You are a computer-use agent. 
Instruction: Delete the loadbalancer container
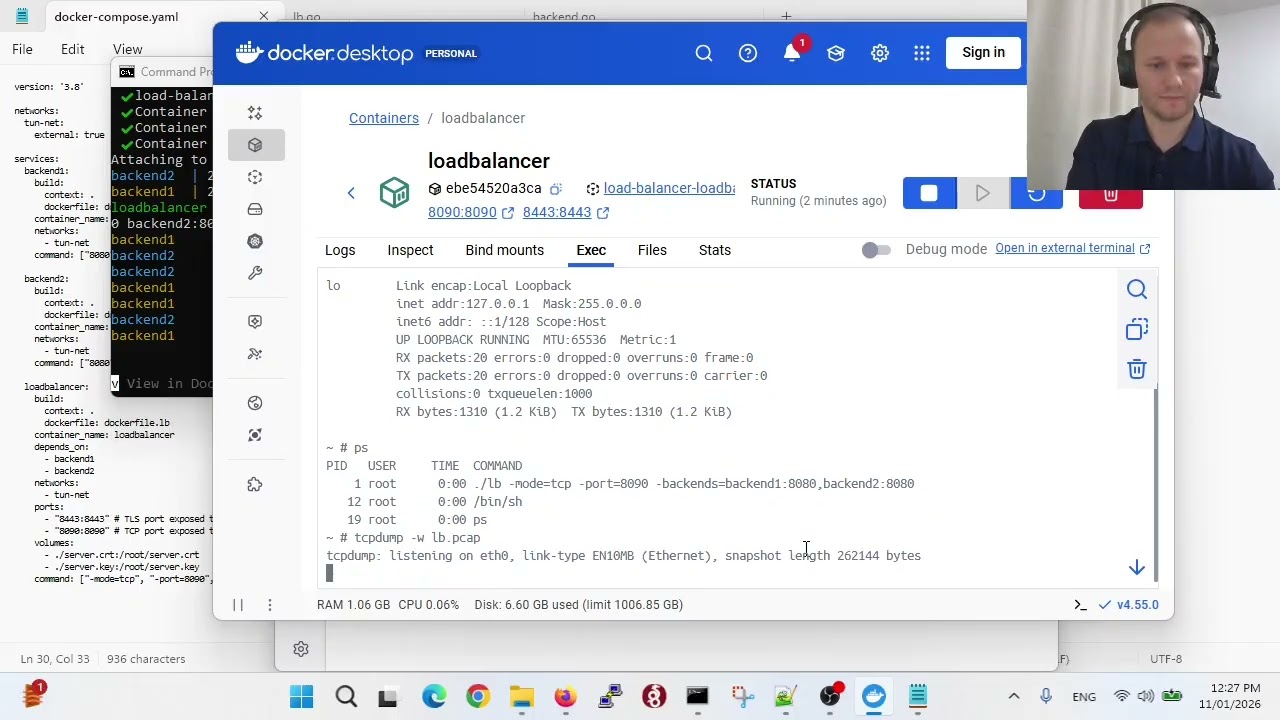1111,194
